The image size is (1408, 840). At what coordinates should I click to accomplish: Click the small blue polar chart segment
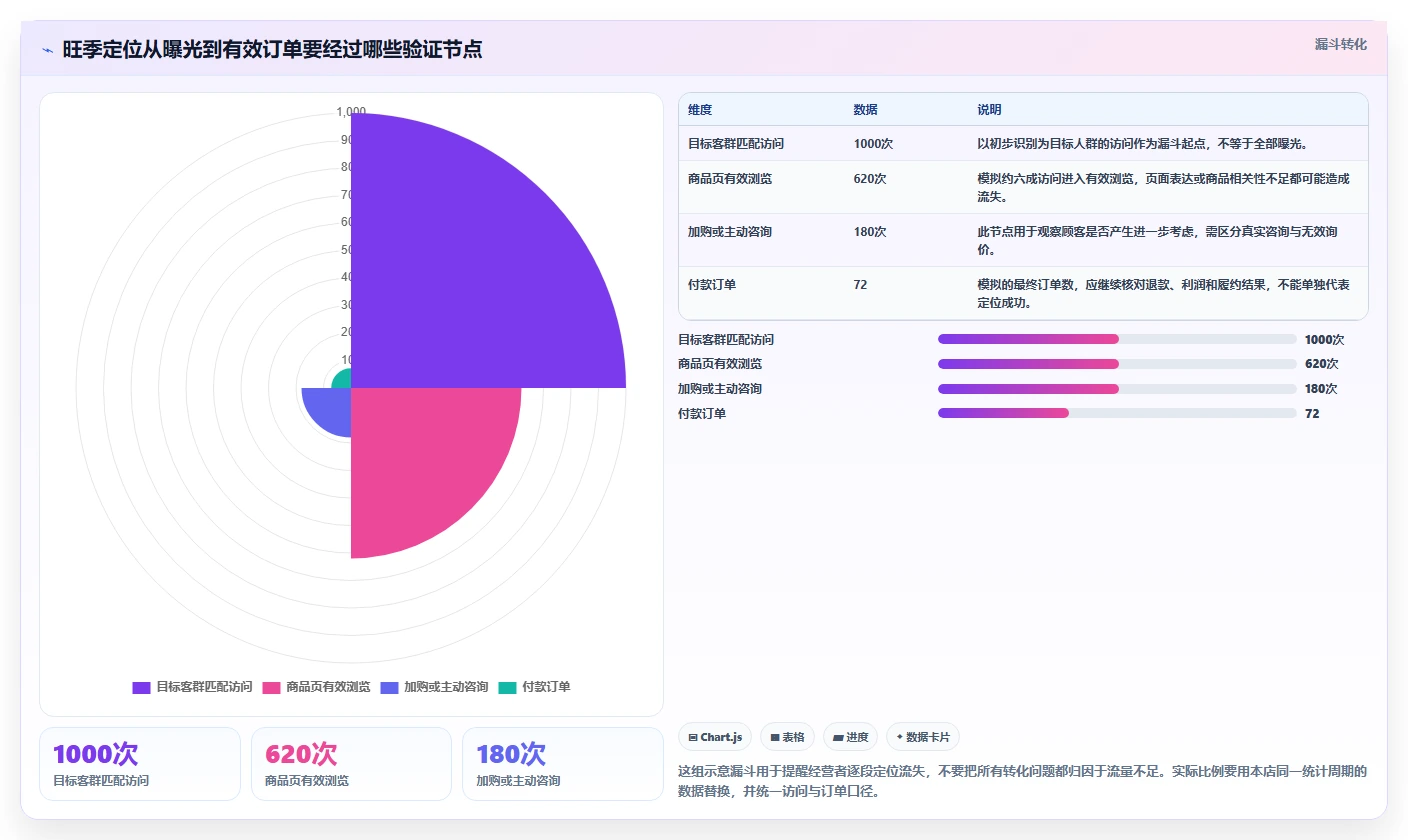click(x=330, y=408)
